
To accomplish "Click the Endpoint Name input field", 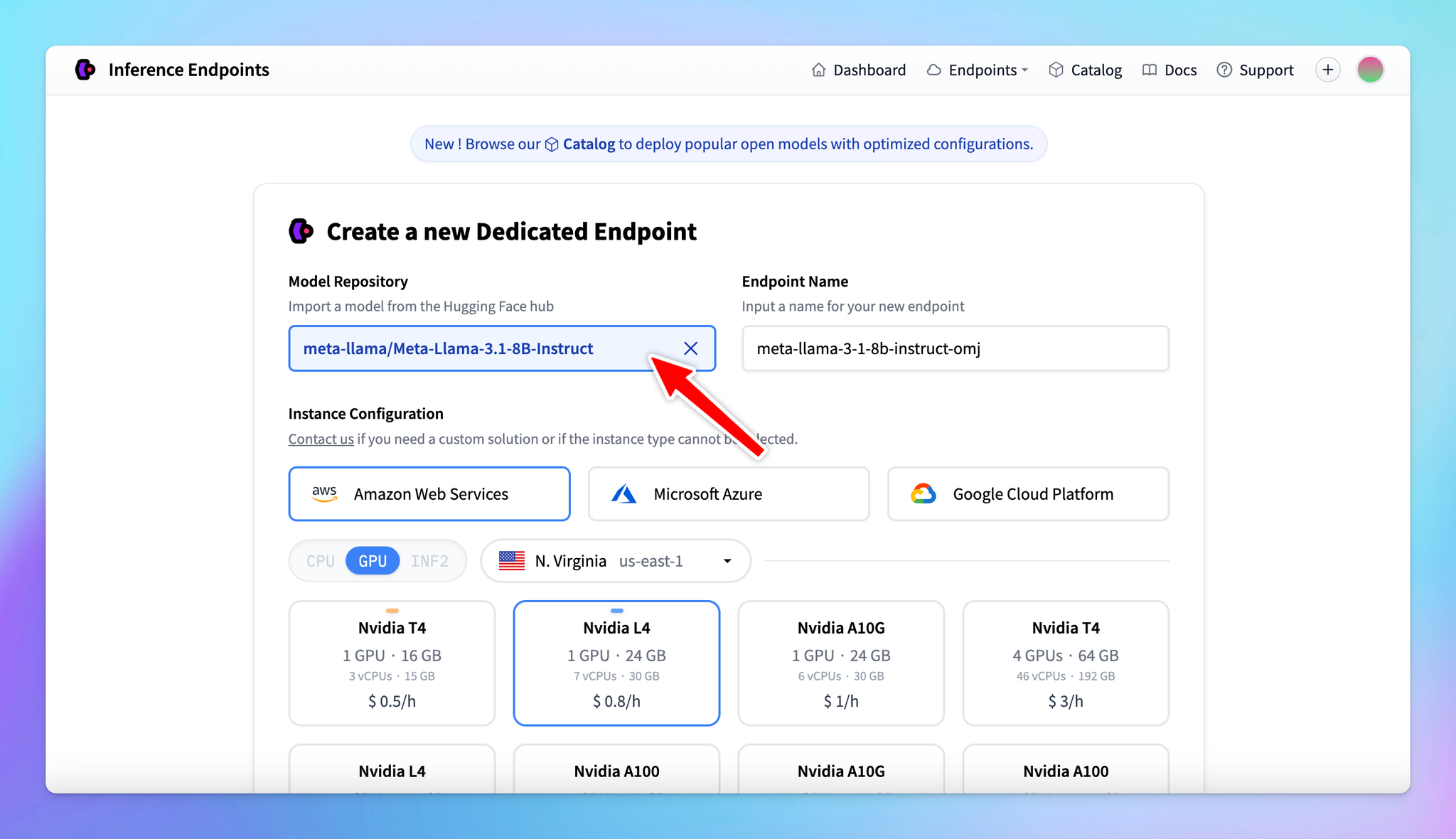I will (x=955, y=348).
